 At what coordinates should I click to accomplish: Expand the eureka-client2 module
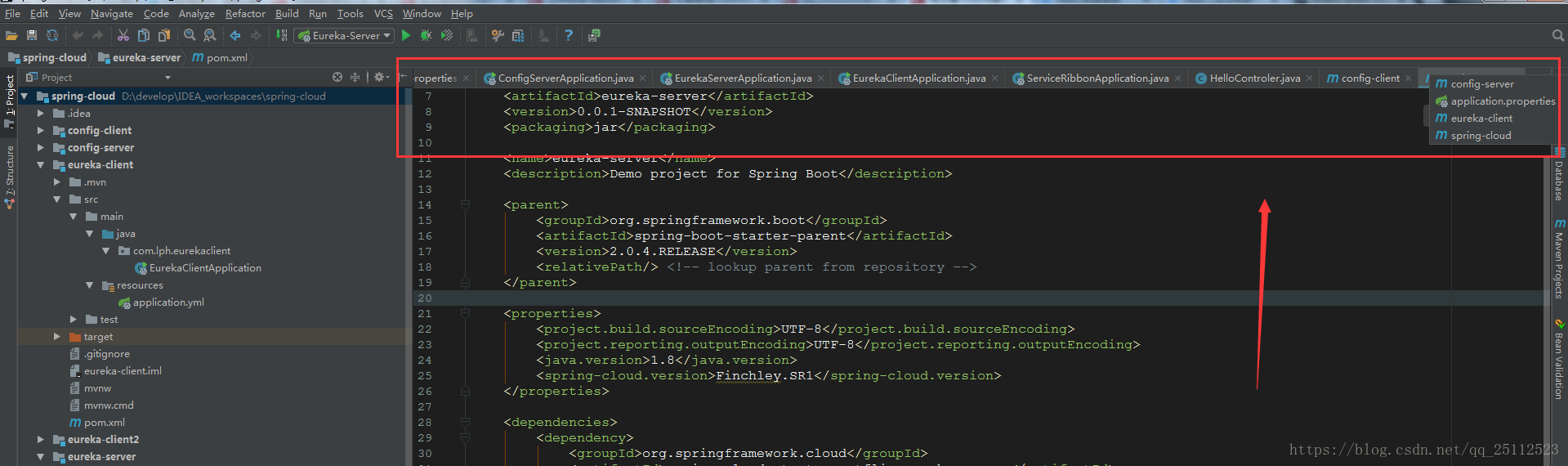coord(41,440)
